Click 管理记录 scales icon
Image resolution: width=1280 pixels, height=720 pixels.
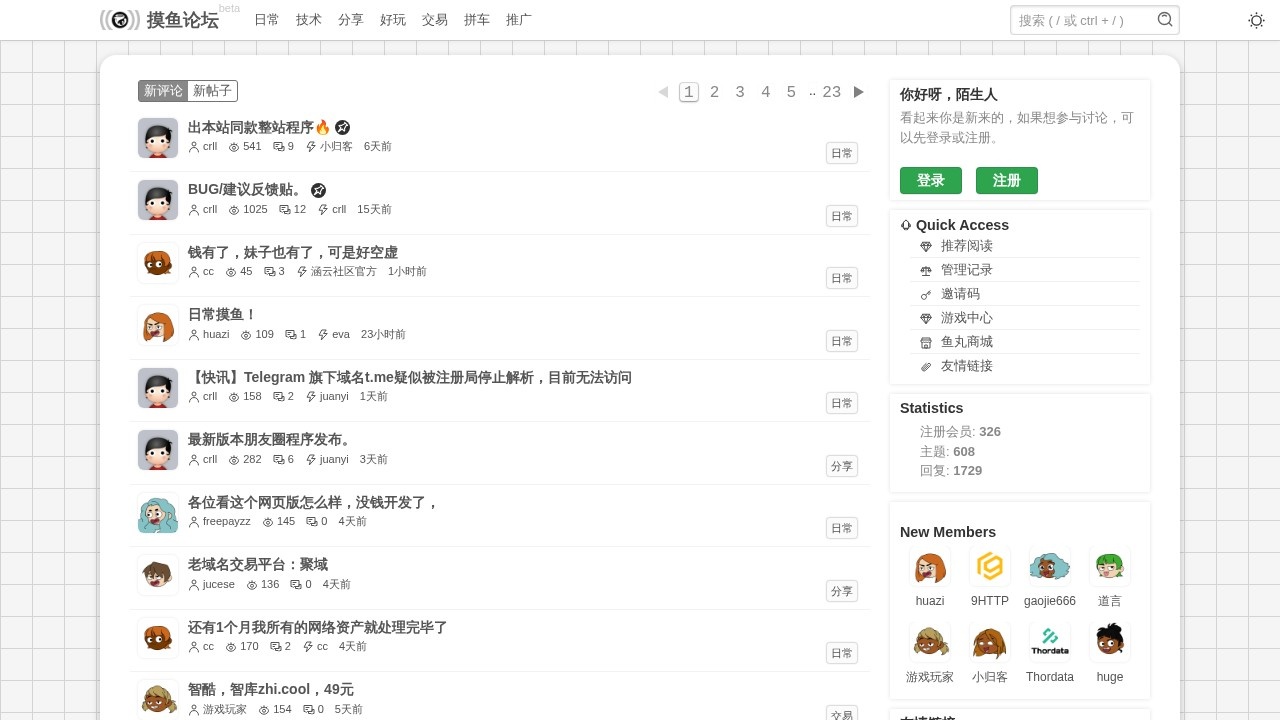pyautogui.click(x=926, y=270)
